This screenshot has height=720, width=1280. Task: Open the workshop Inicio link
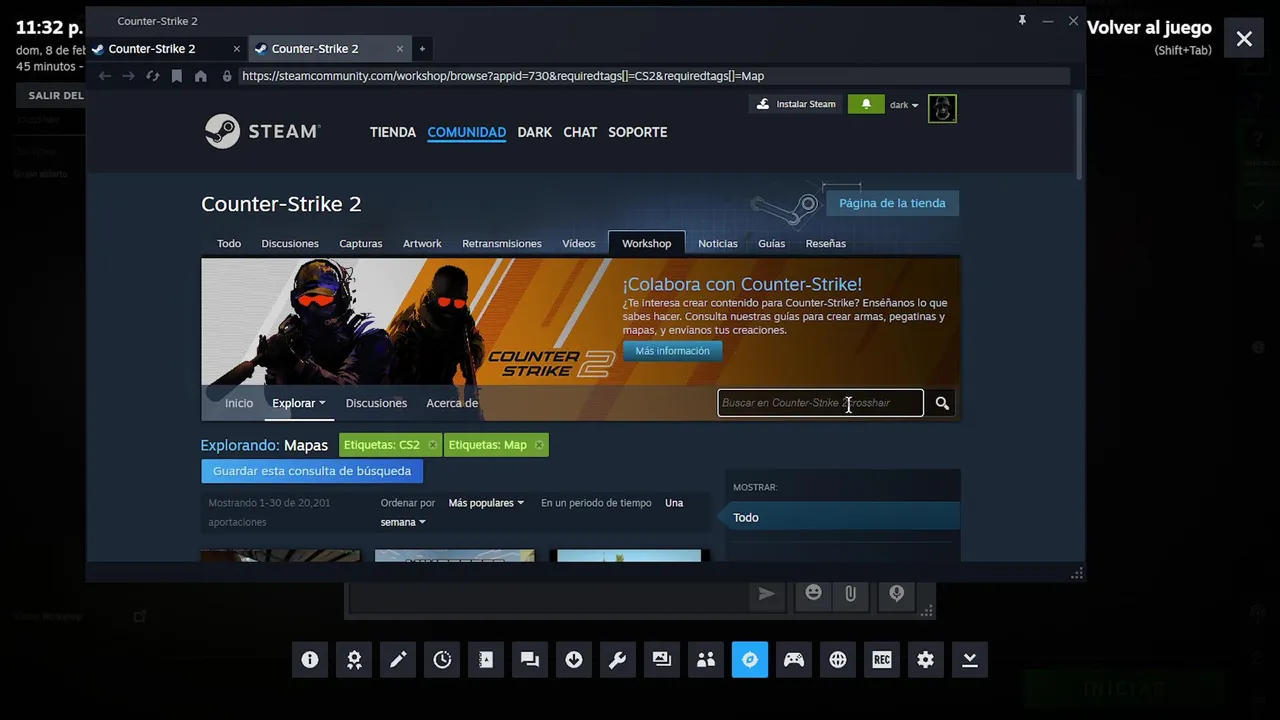(x=239, y=403)
